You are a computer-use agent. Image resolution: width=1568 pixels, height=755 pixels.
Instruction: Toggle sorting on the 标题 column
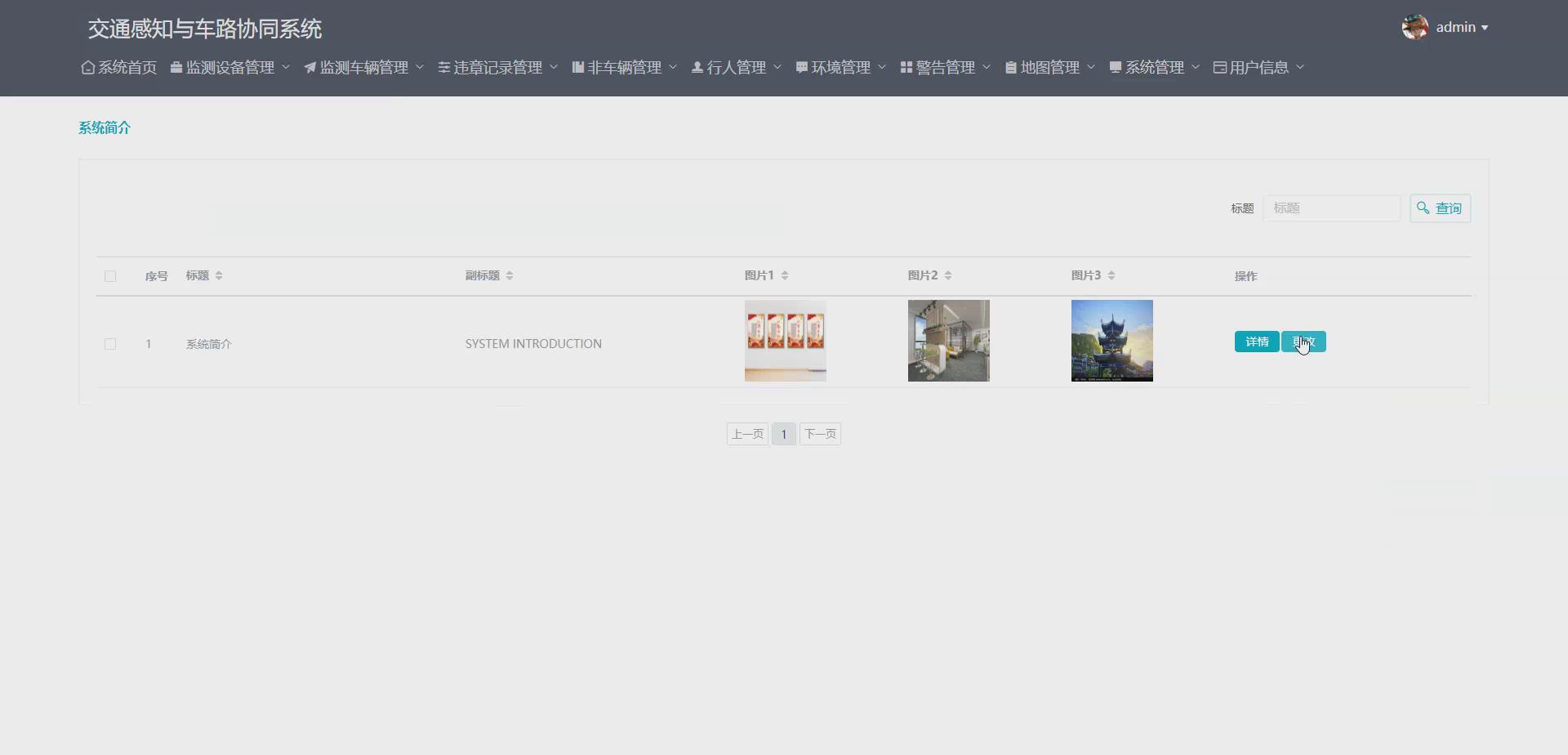(218, 275)
